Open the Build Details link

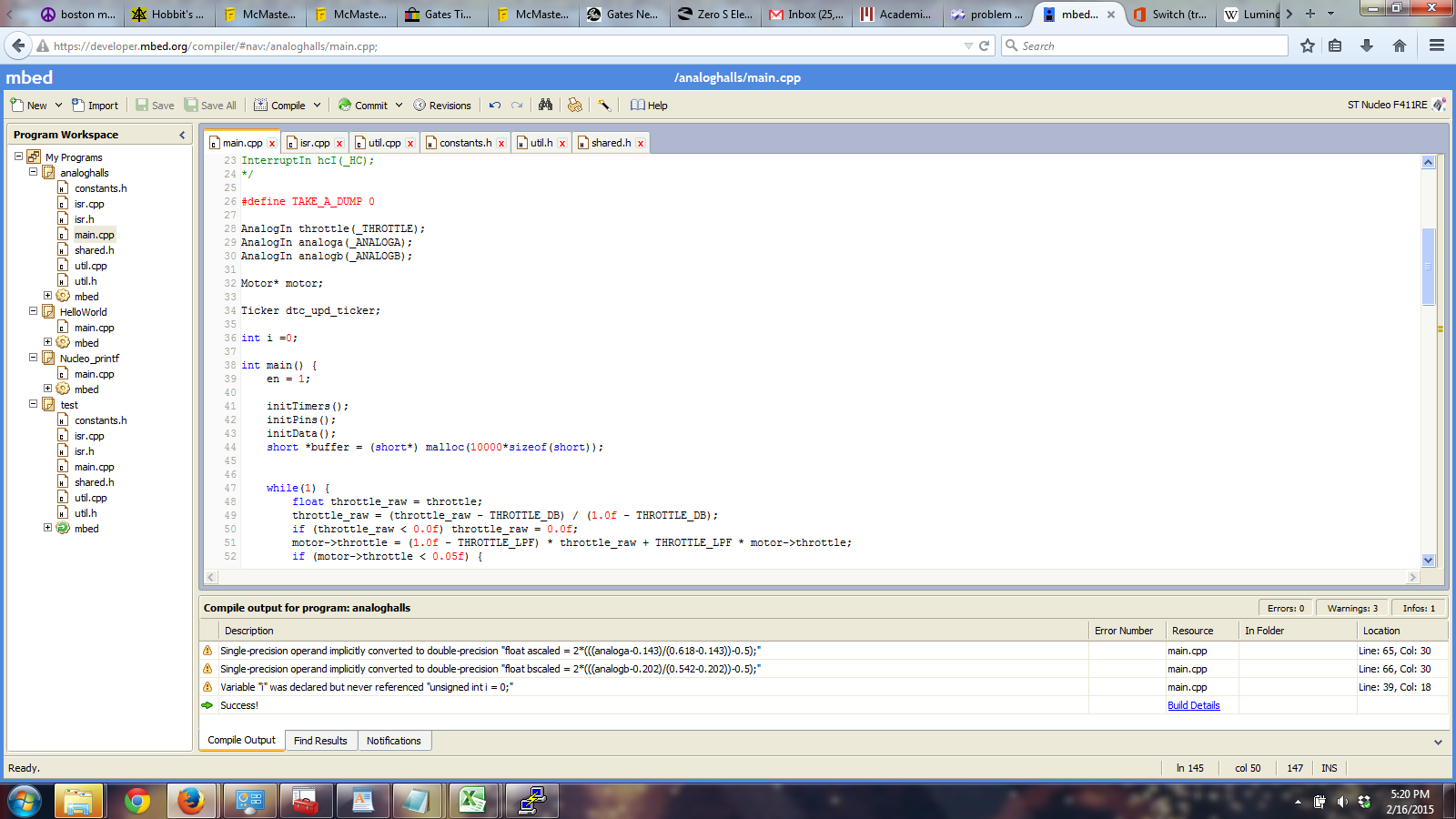point(1193,705)
